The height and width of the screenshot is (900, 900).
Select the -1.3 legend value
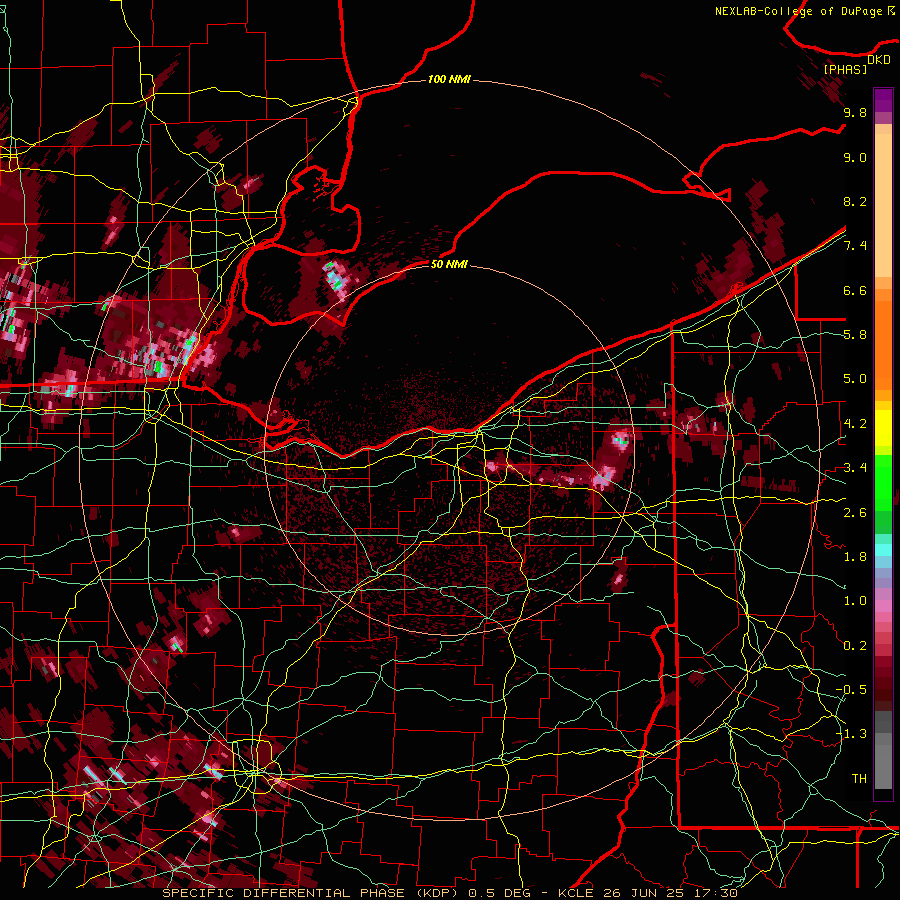coord(851,734)
